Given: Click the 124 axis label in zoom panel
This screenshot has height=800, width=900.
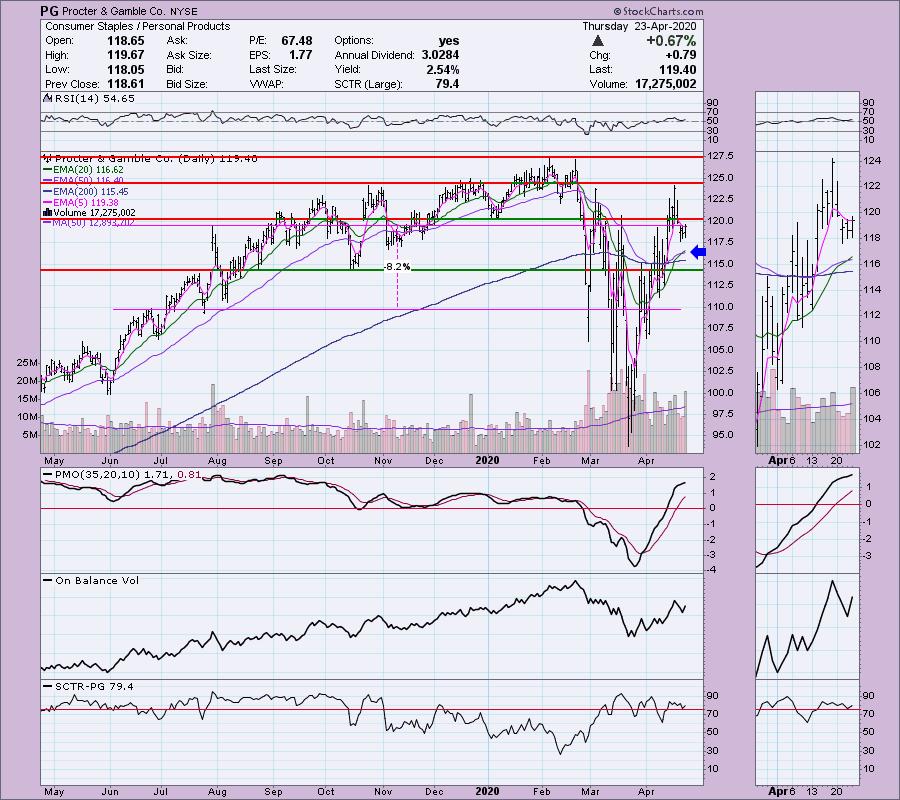Looking at the screenshot, I should coord(872,161).
